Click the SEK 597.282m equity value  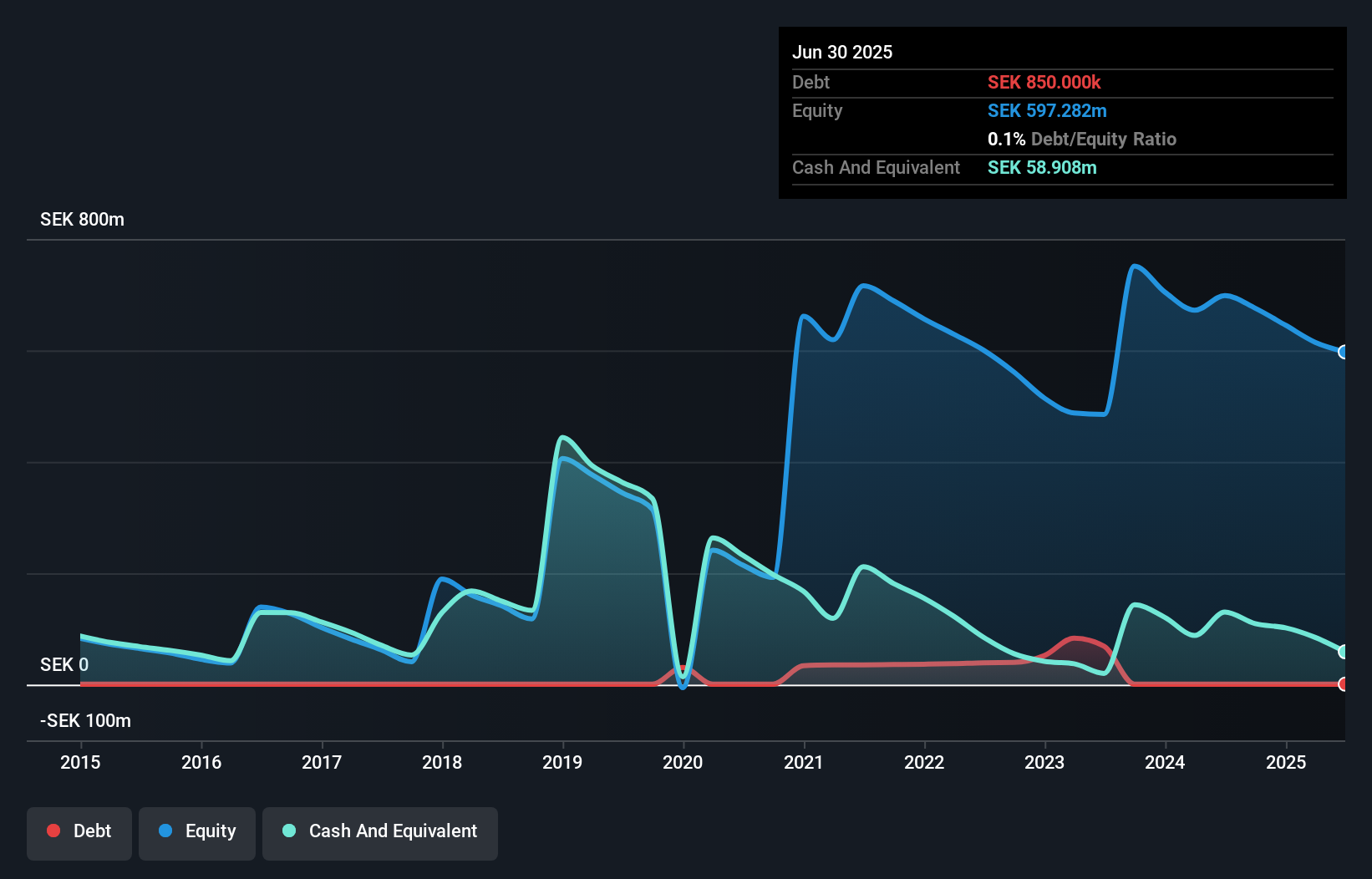(1047, 110)
